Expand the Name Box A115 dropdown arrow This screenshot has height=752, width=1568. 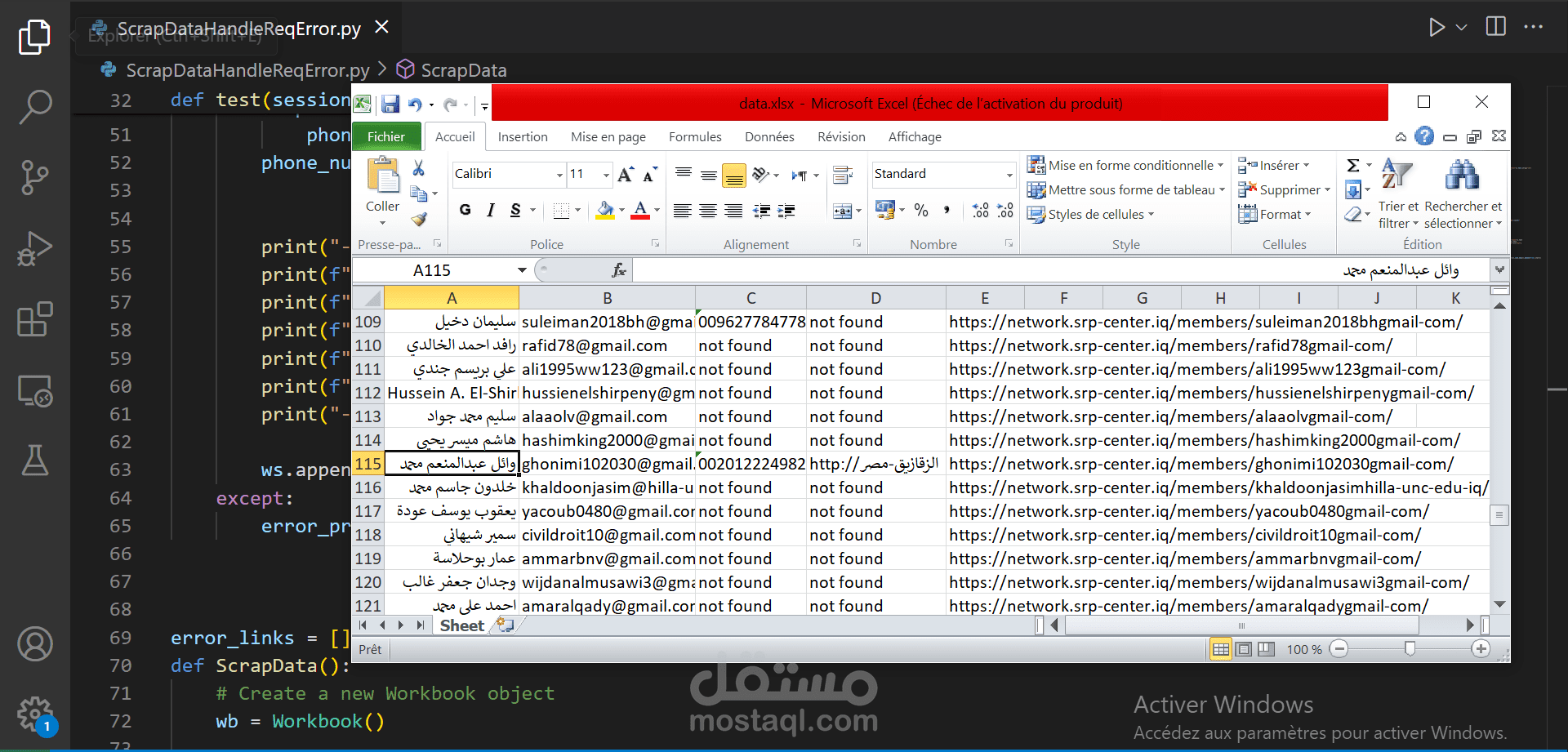coord(522,270)
